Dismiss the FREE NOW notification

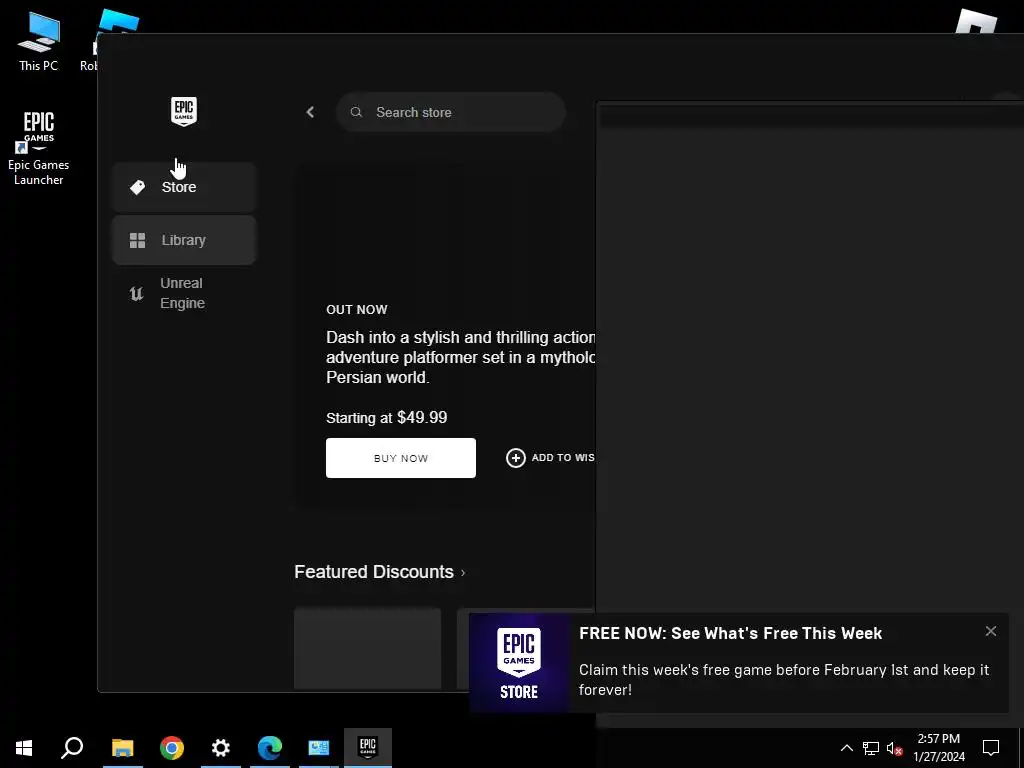coord(991,631)
